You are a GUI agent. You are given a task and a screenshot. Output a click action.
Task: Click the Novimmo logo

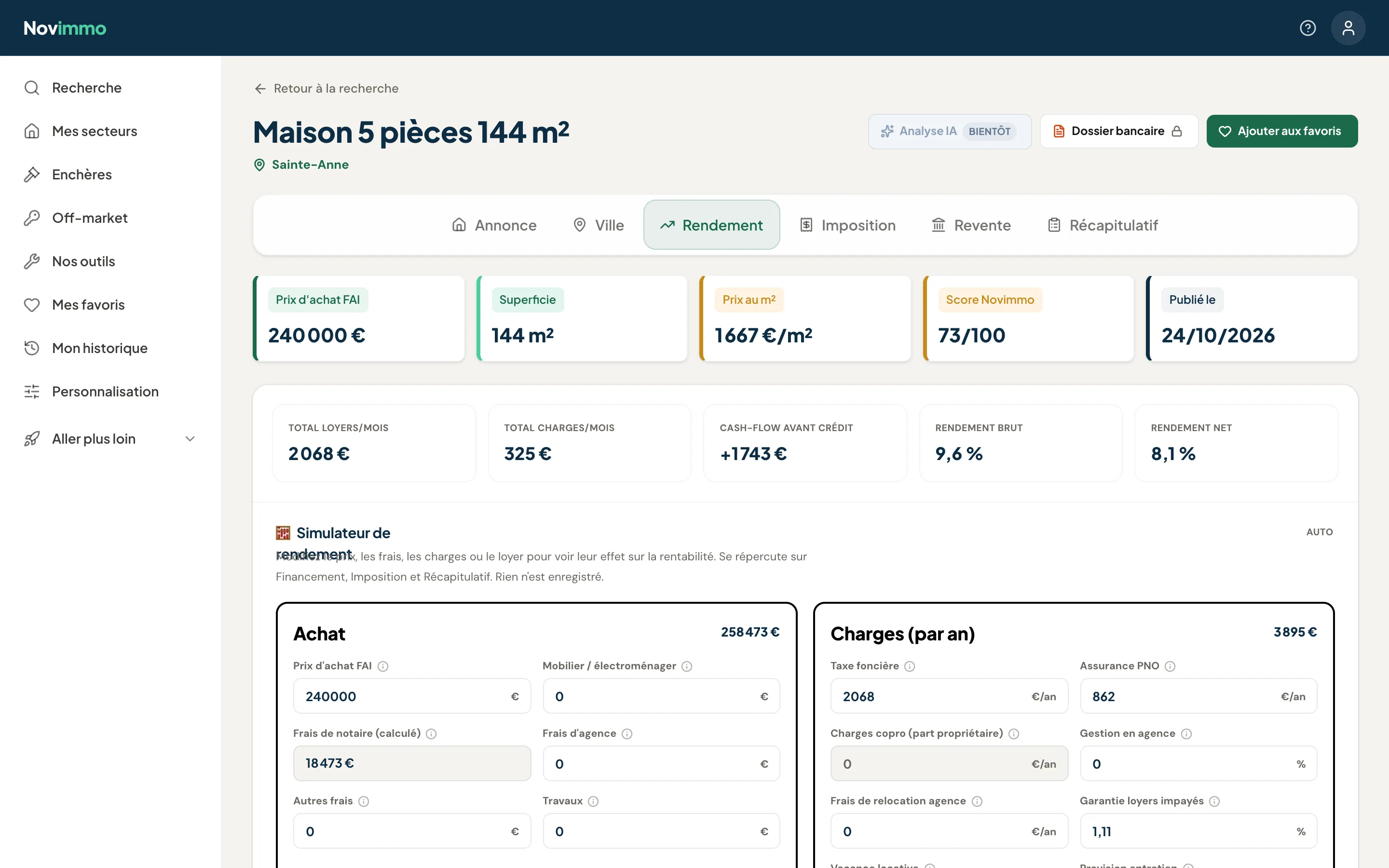tap(65, 28)
